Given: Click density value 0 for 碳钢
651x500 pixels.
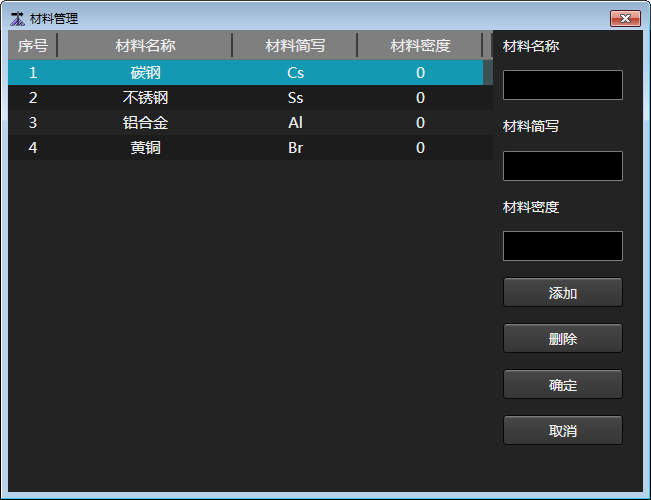Looking at the screenshot, I should click(420, 73).
